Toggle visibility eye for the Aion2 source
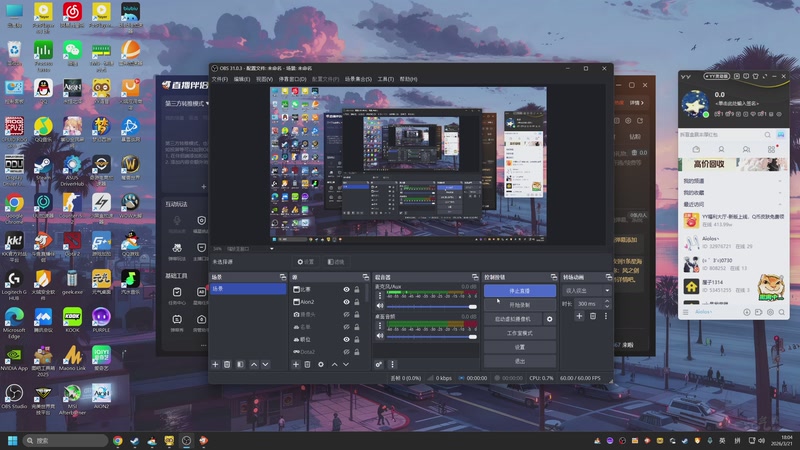This screenshot has width=800, height=450. 346,302
